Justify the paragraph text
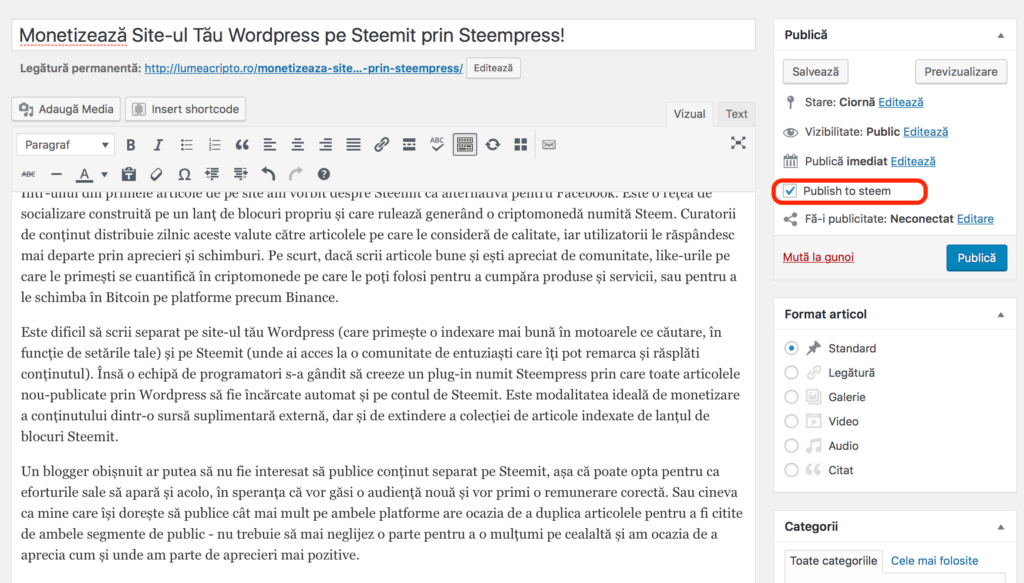 (353, 145)
